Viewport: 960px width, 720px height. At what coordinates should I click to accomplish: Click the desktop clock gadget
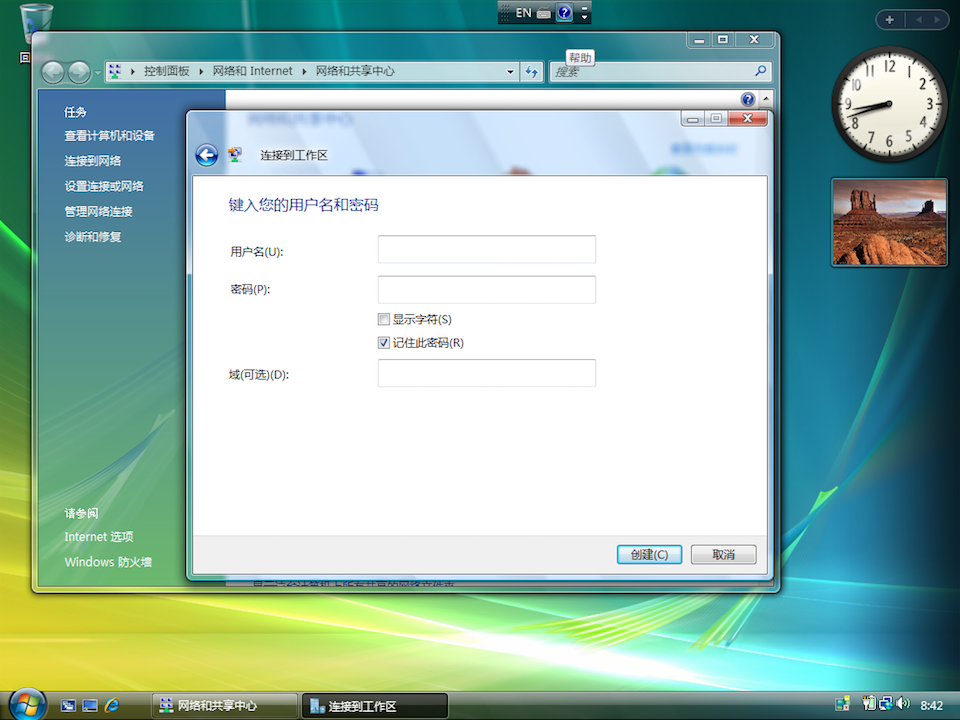coord(889,104)
